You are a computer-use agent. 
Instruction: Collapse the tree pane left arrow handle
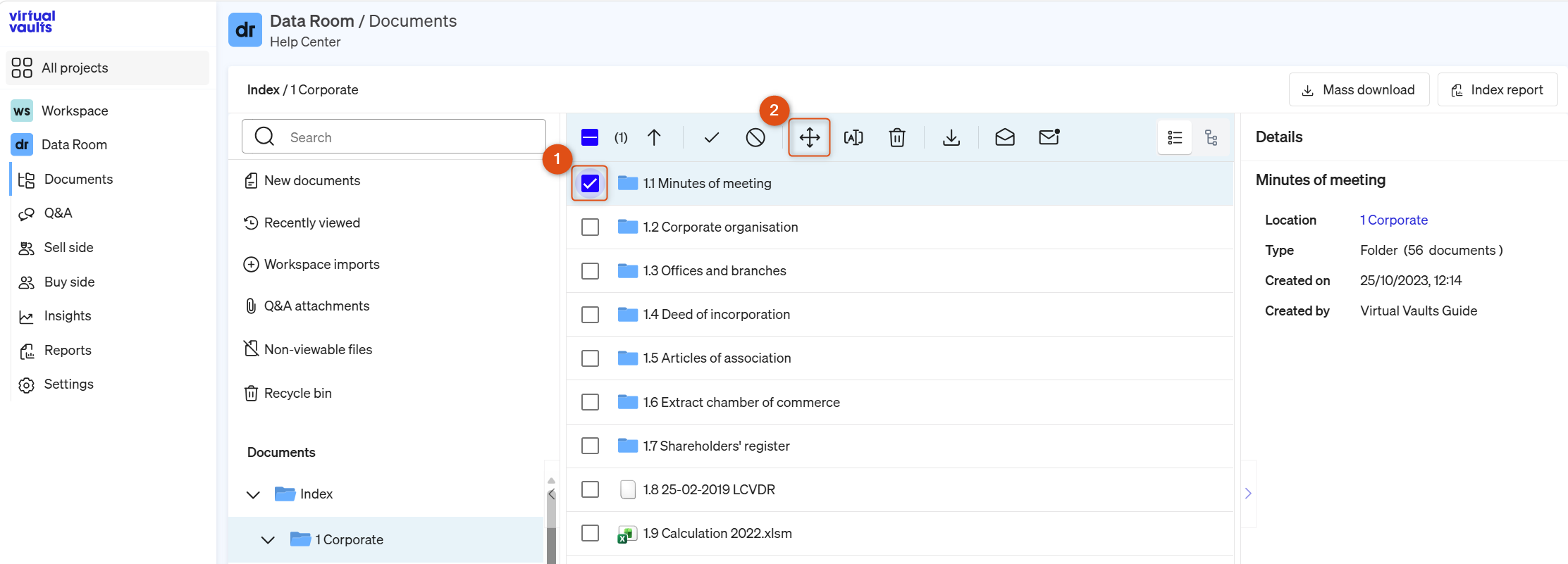click(551, 494)
